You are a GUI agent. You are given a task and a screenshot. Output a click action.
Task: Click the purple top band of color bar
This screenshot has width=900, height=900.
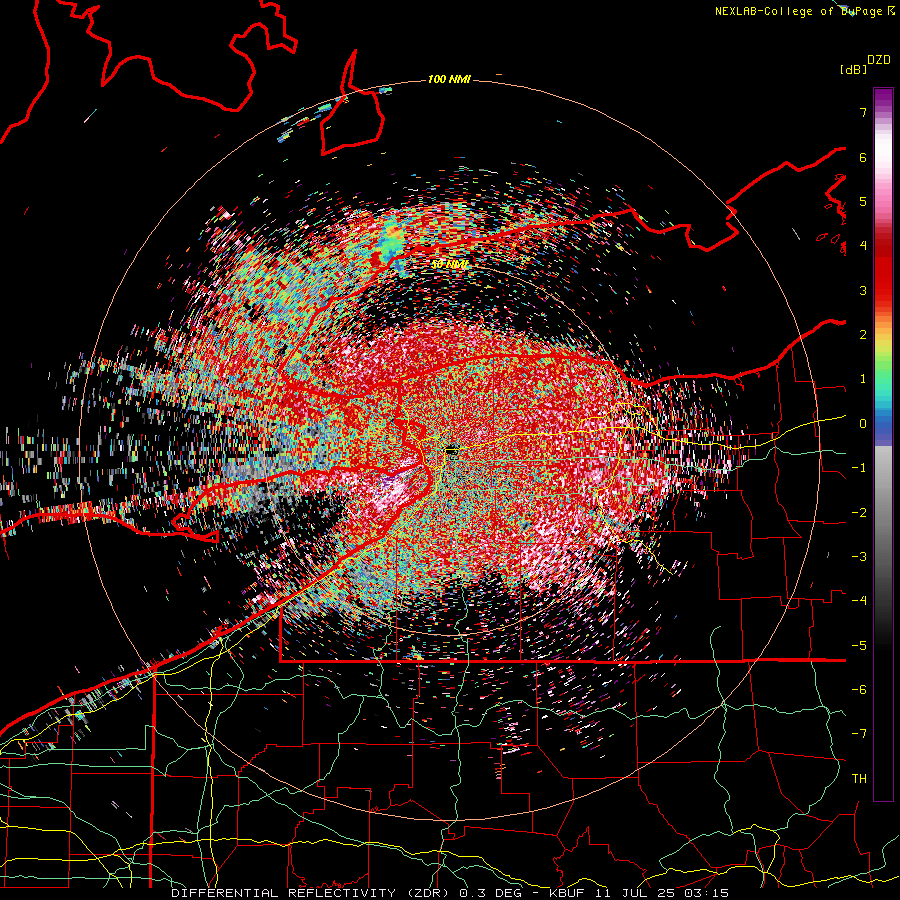click(883, 100)
